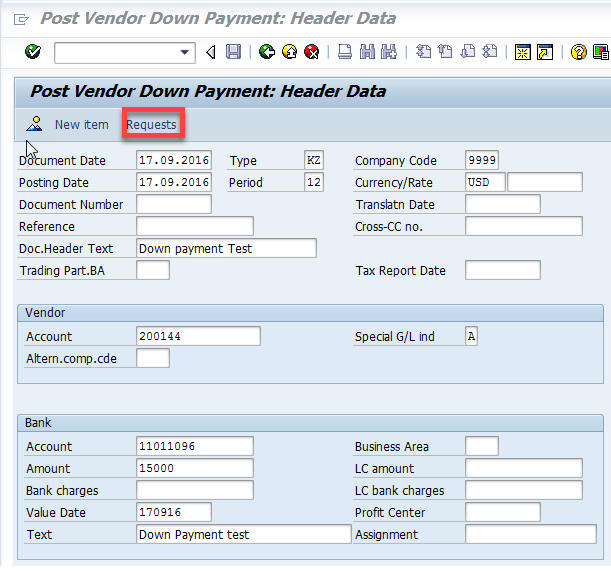This screenshot has width=611, height=572.
Task: Click the red Cancel icon
Action: 312,52
